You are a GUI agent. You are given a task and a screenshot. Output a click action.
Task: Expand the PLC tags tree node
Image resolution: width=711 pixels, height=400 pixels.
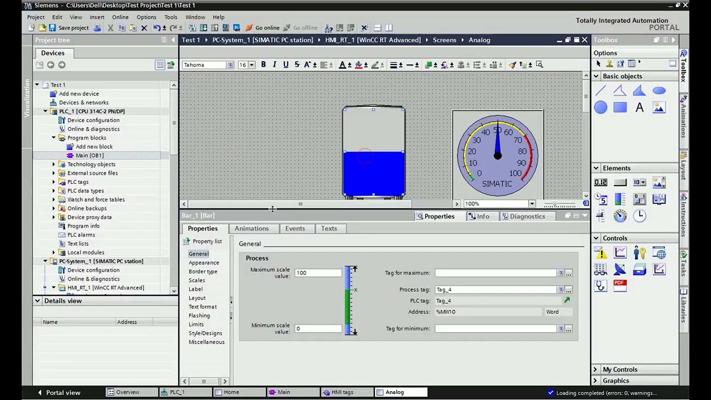point(54,182)
